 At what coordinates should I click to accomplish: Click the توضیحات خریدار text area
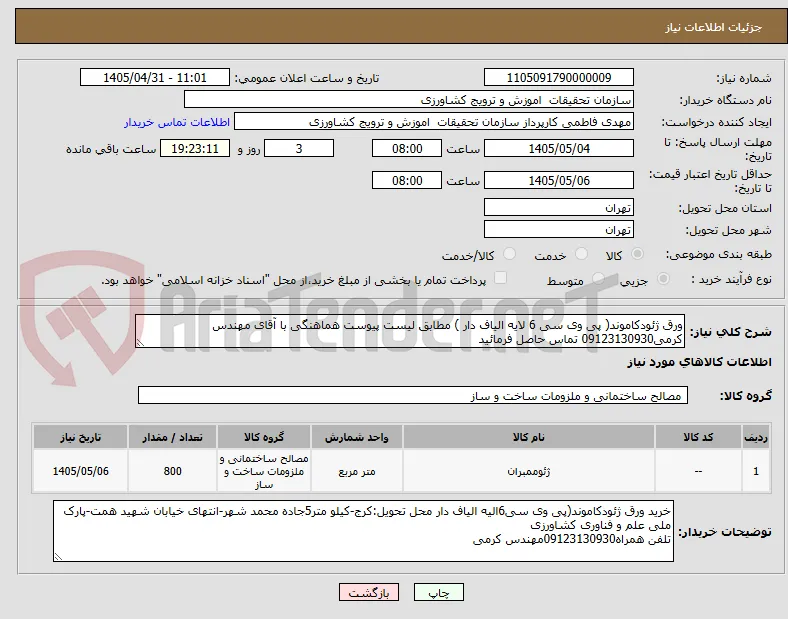363,531
